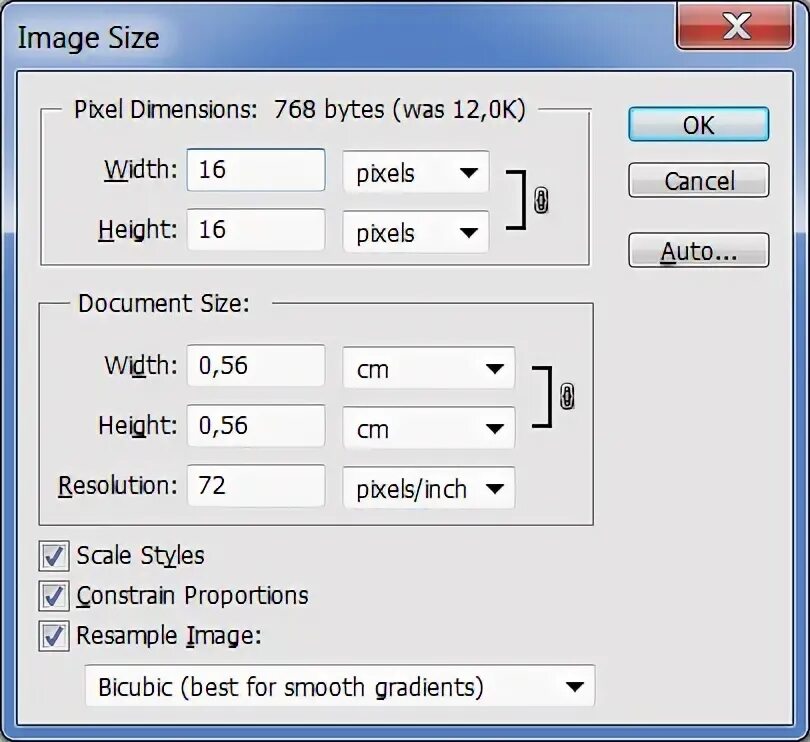Open pixel Width units dropdown

point(416,172)
